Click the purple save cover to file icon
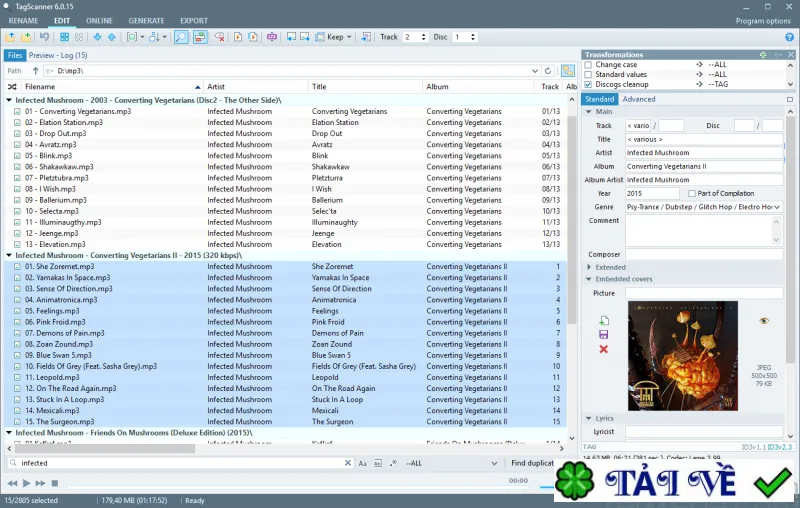The width and height of the screenshot is (800, 508). point(604,335)
